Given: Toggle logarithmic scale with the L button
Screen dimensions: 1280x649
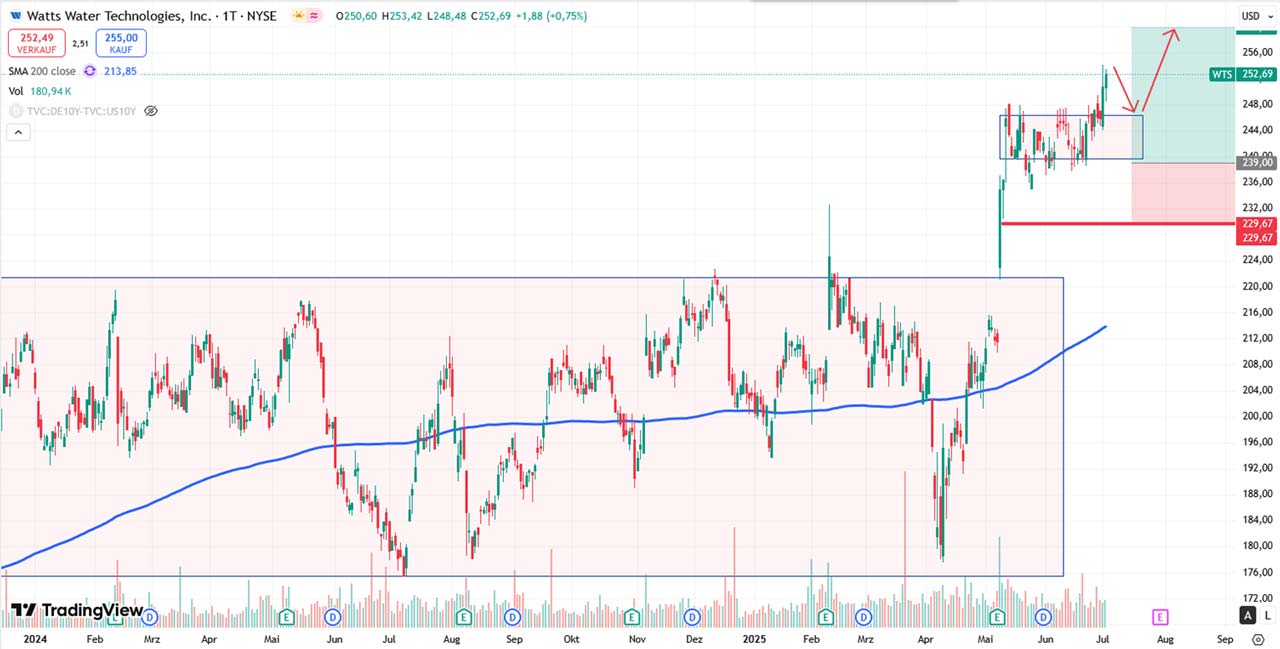Looking at the screenshot, I should 1266,615.
